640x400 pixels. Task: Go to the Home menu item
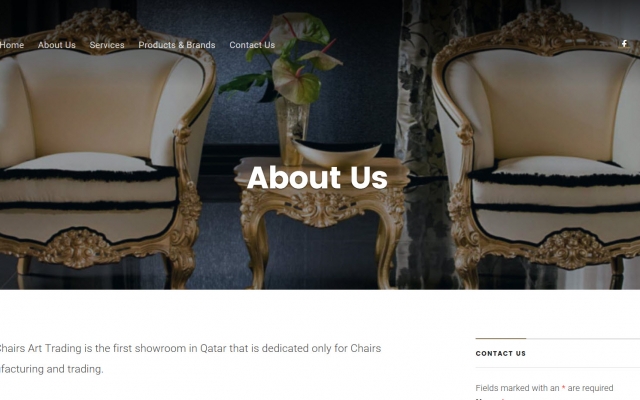[x=12, y=45]
